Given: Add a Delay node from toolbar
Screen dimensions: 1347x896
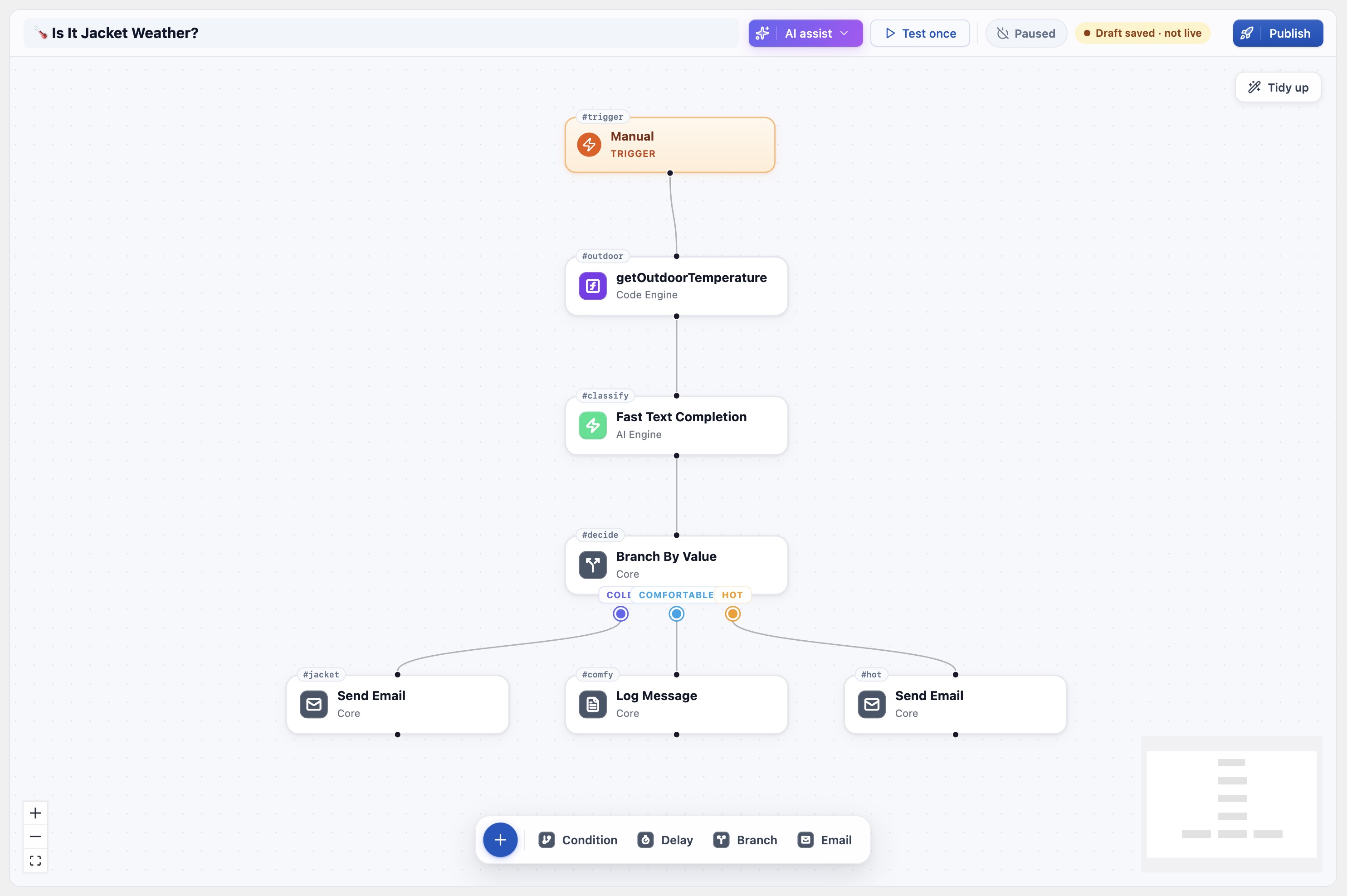Looking at the screenshot, I should 665,839.
